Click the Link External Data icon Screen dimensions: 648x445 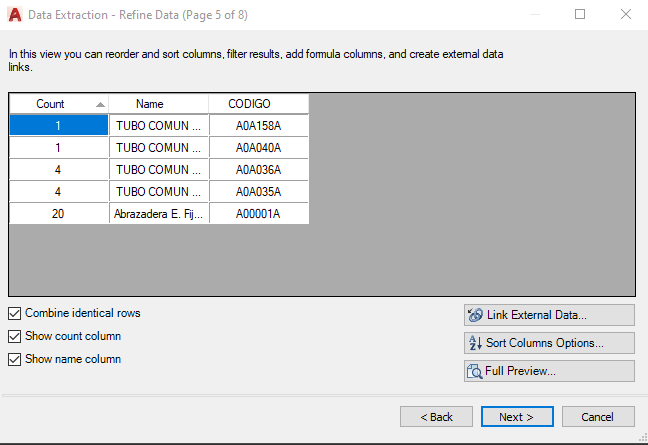475,315
